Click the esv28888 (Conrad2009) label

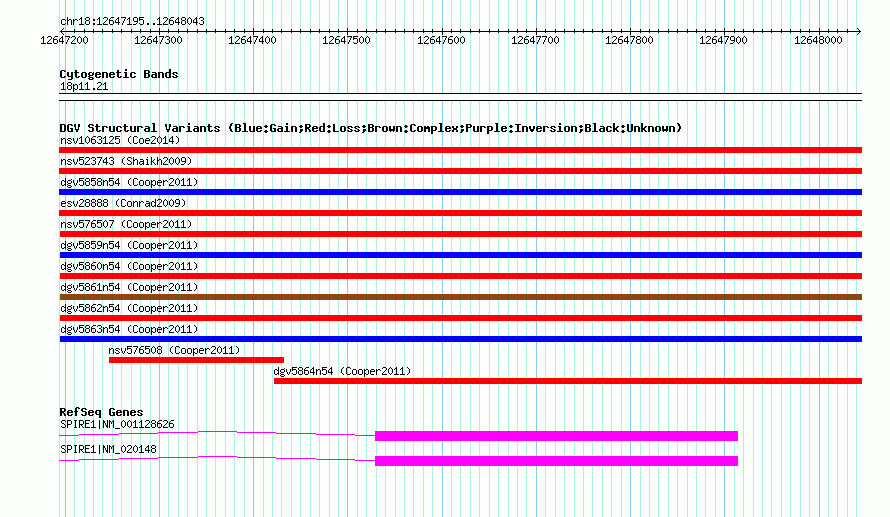tap(123, 203)
